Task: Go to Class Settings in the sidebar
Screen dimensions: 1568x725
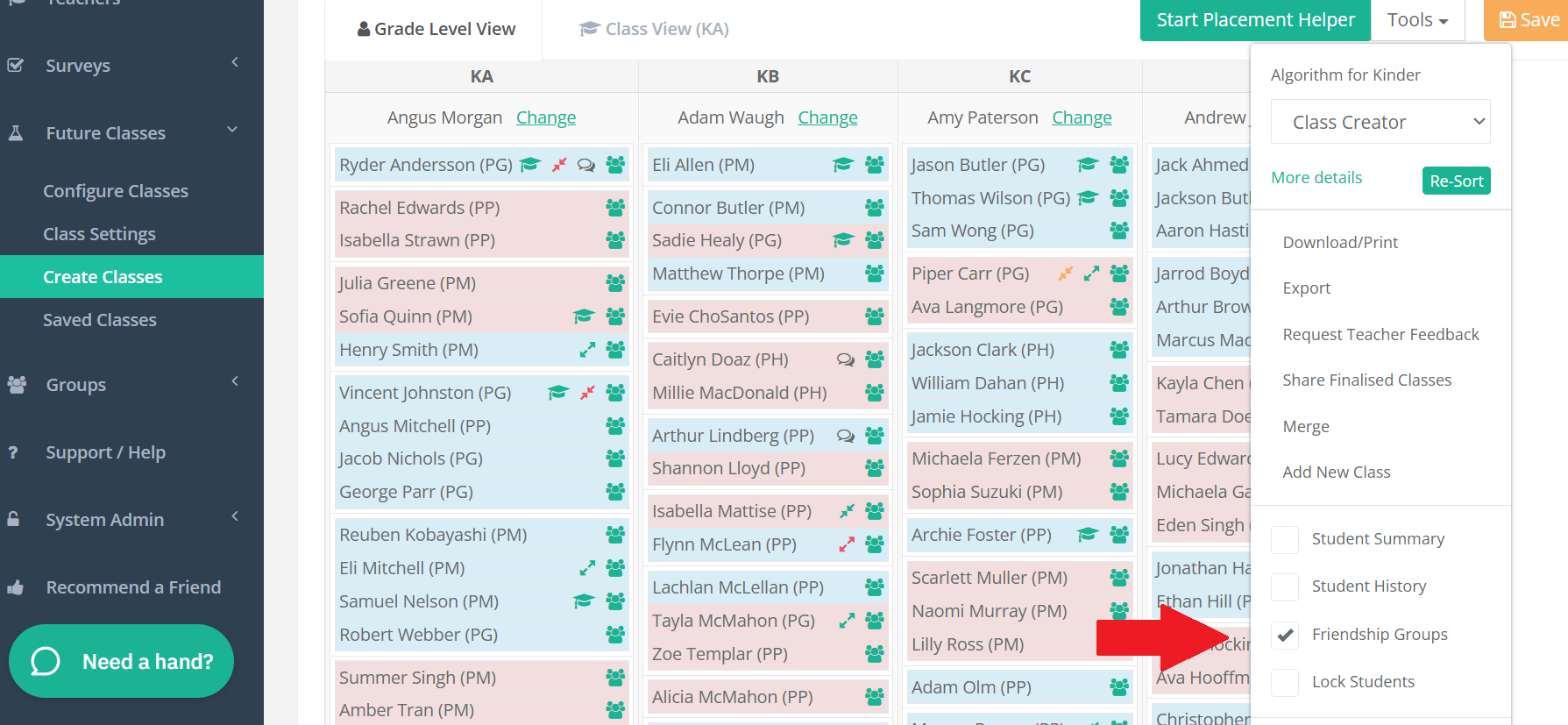Action: [99, 234]
